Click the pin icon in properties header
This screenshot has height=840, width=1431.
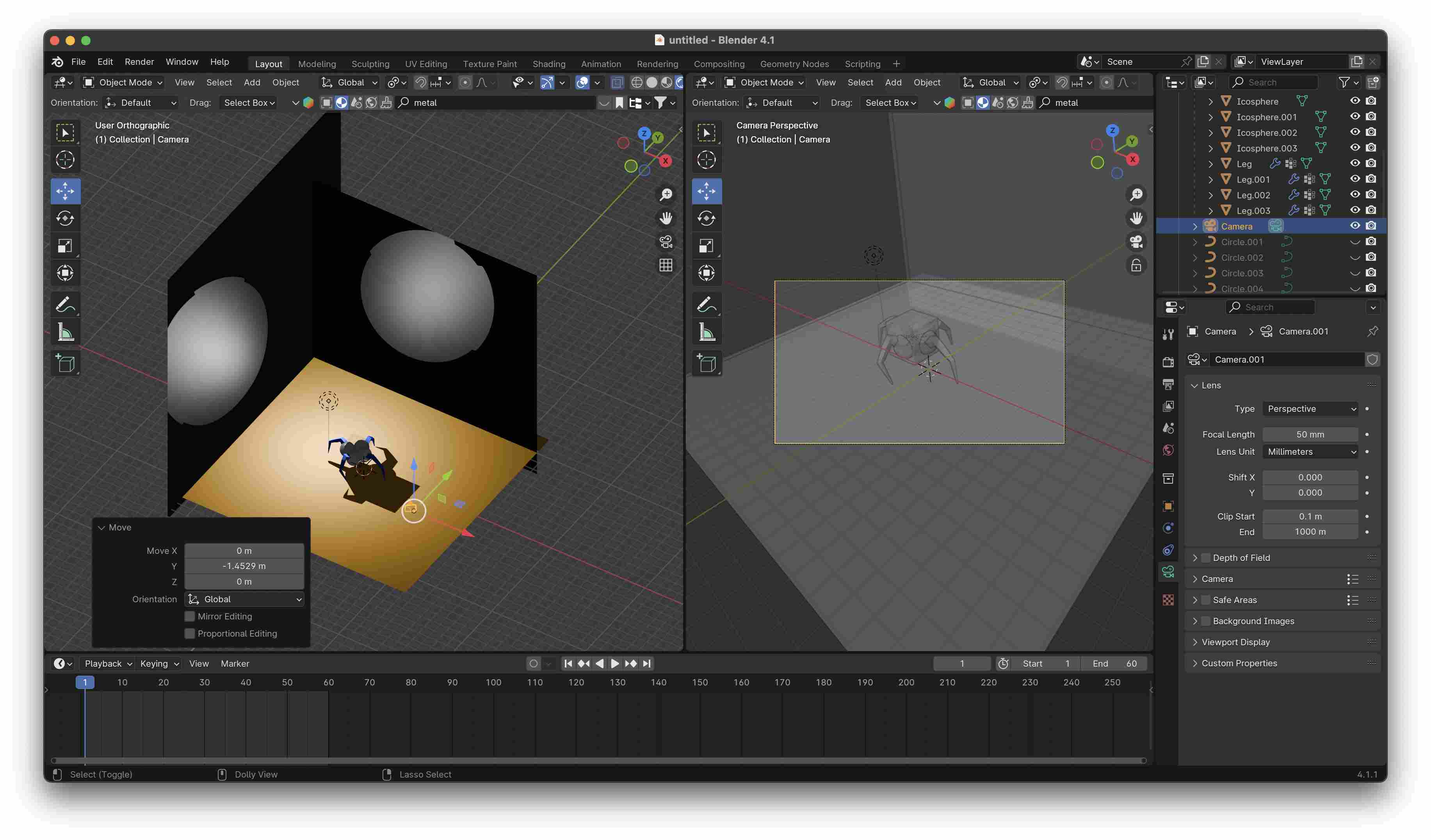coord(1373,331)
